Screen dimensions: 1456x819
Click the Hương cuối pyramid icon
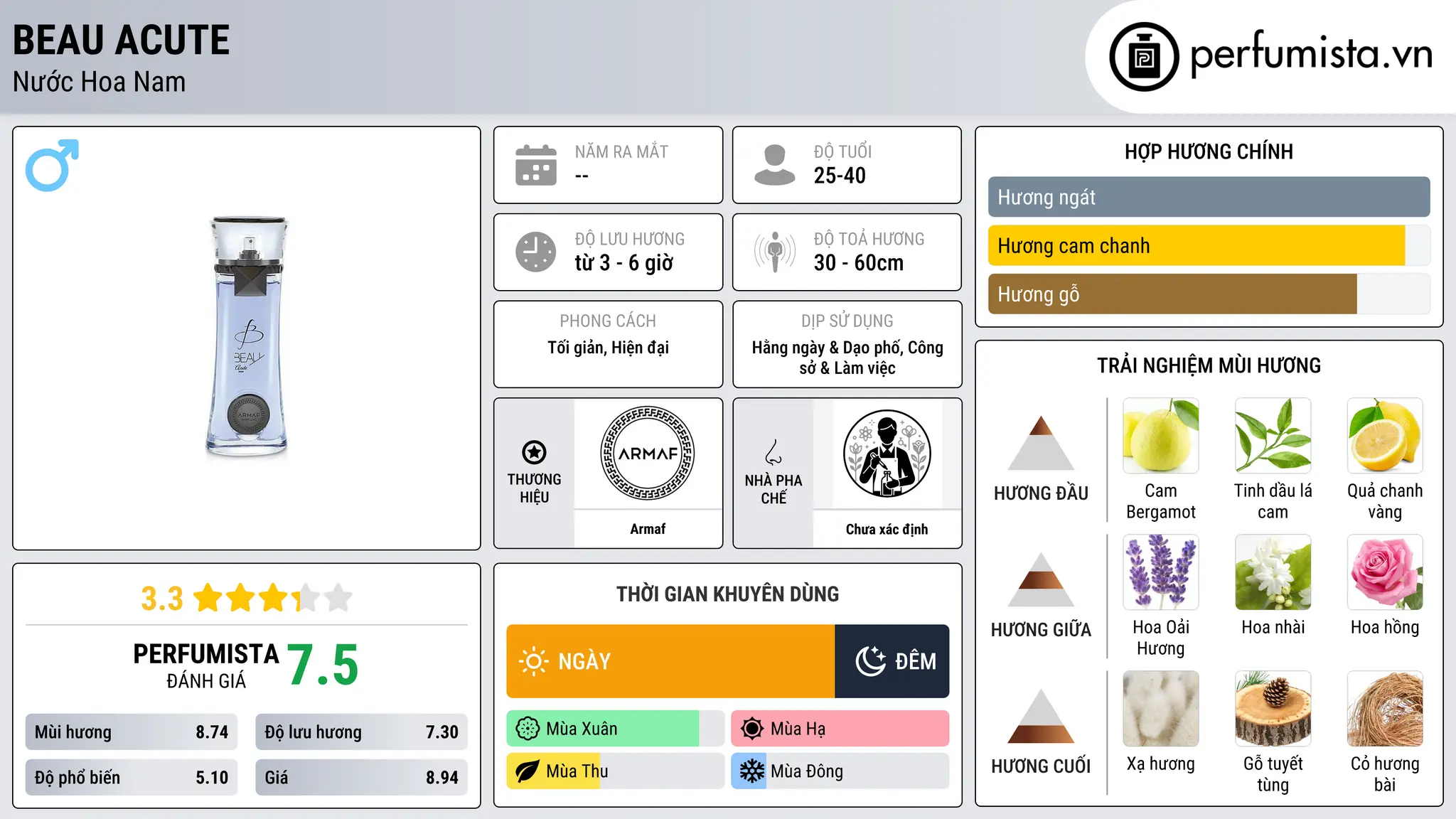coord(1041,715)
